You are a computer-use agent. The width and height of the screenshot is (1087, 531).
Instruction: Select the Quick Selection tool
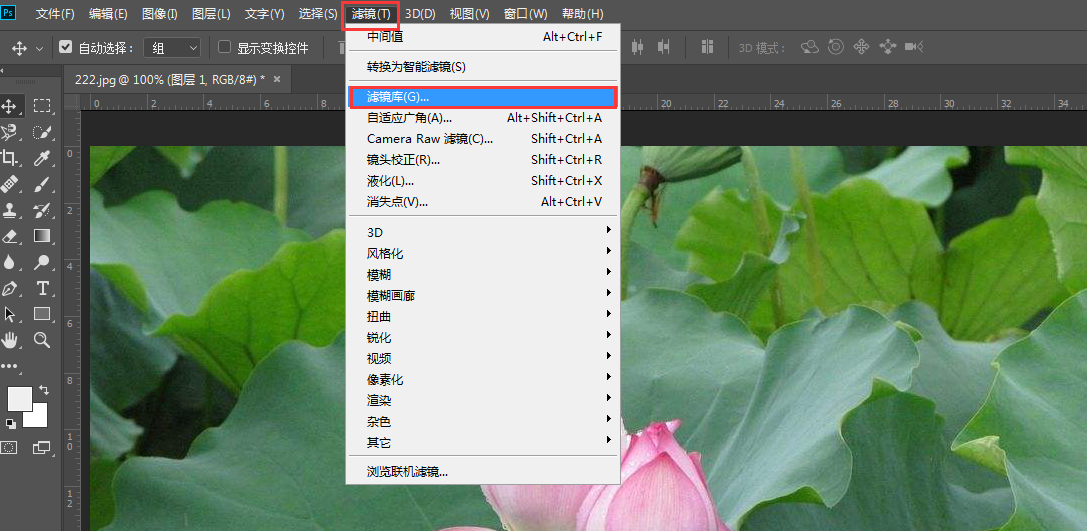pyautogui.click(x=42, y=132)
